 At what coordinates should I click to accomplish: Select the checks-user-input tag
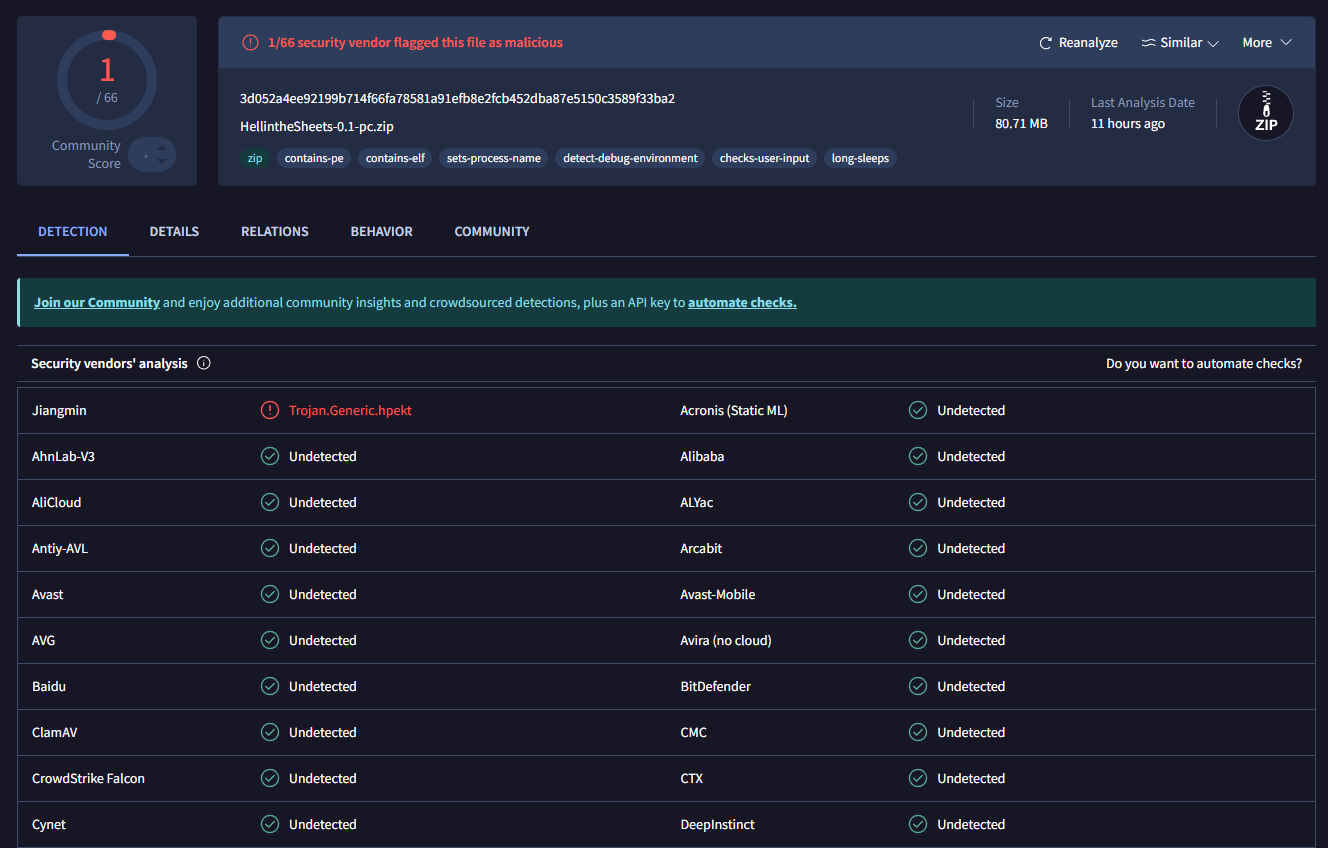pyautogui.click(x=765, y=158)
